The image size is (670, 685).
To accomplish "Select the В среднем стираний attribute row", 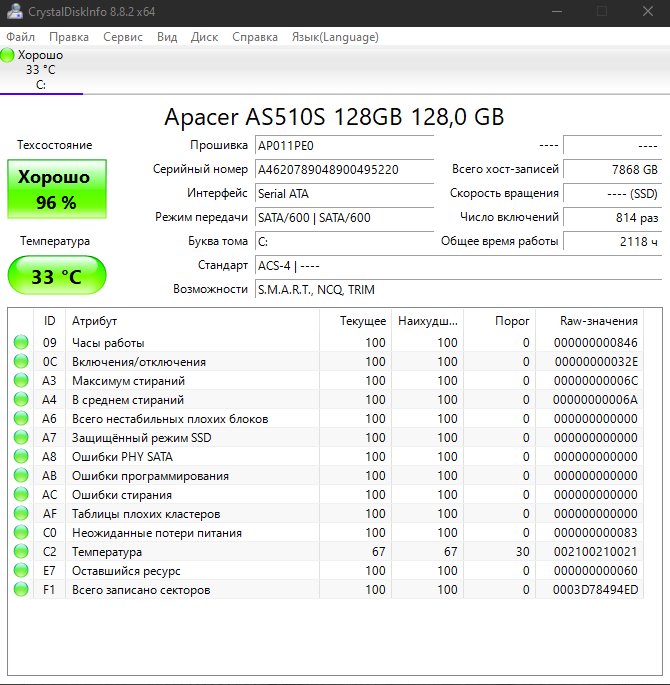I will [326, 400].
